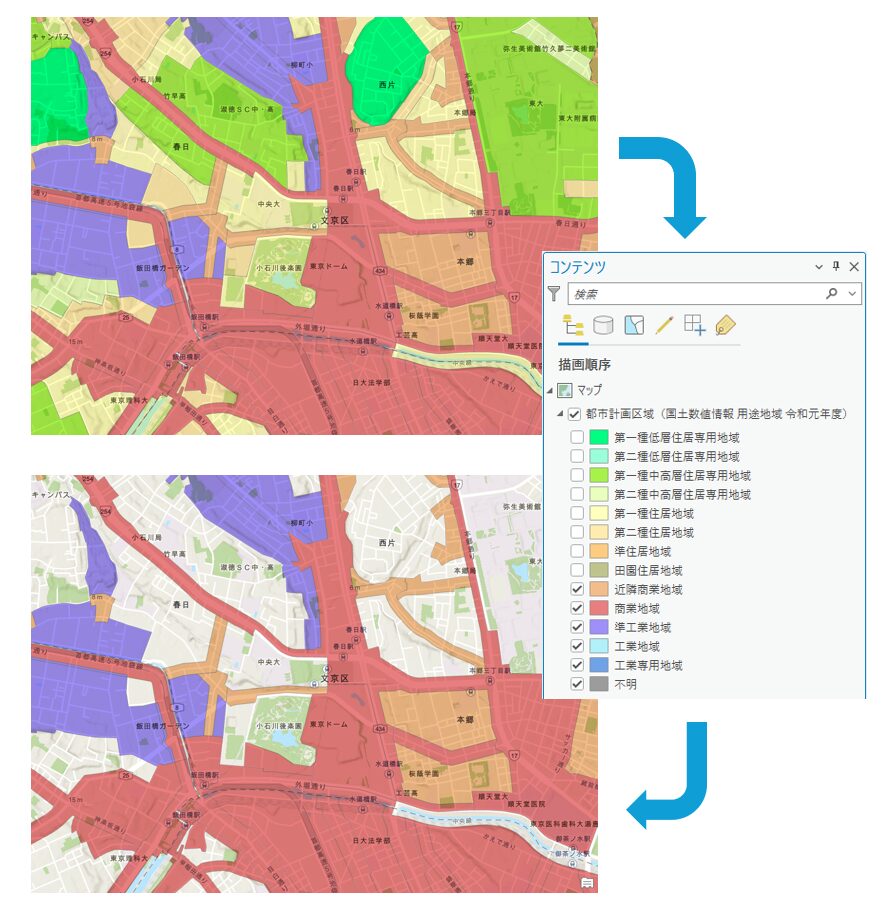Open the List By Editing pencil icon
The image size is (884, 906).
pos(664,325)
